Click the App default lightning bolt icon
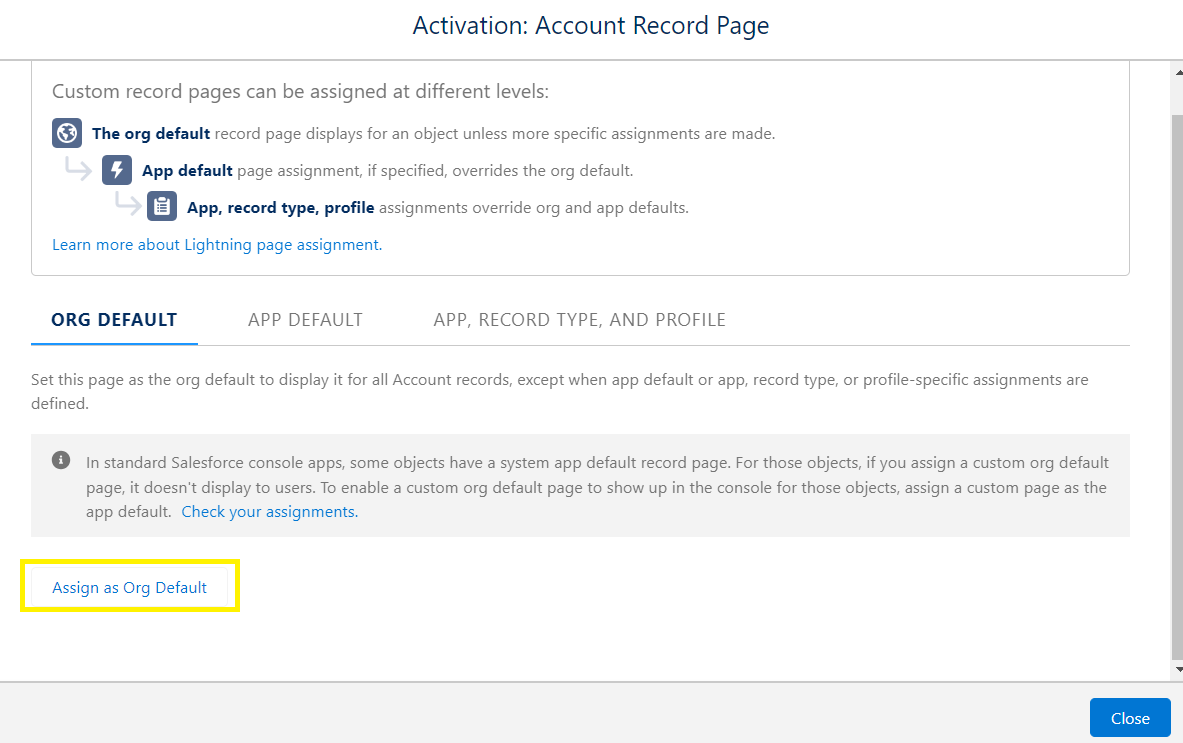 pyautogui.click(x=117, y=170)
